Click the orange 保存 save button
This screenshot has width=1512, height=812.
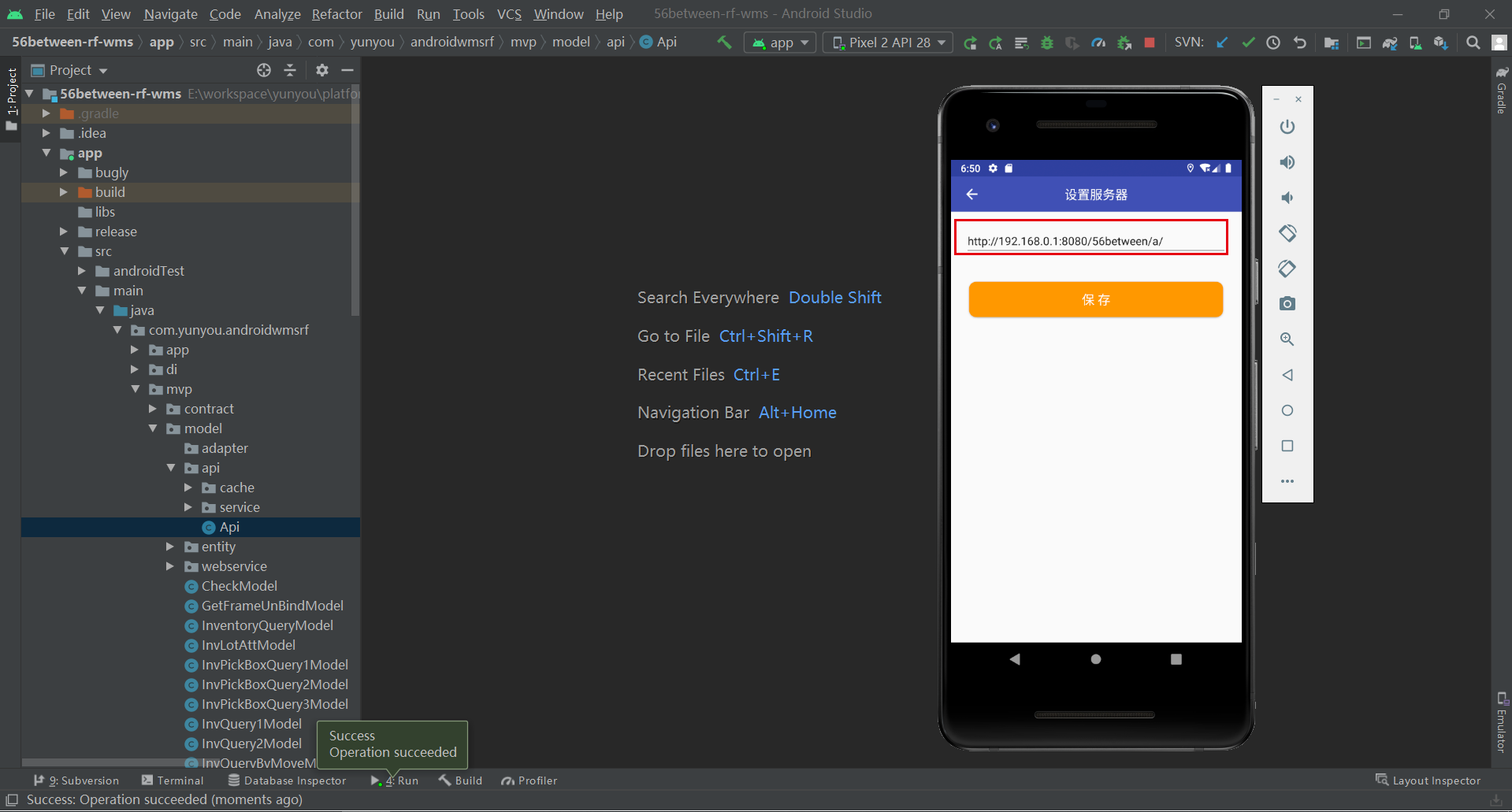coord(1095,299)
